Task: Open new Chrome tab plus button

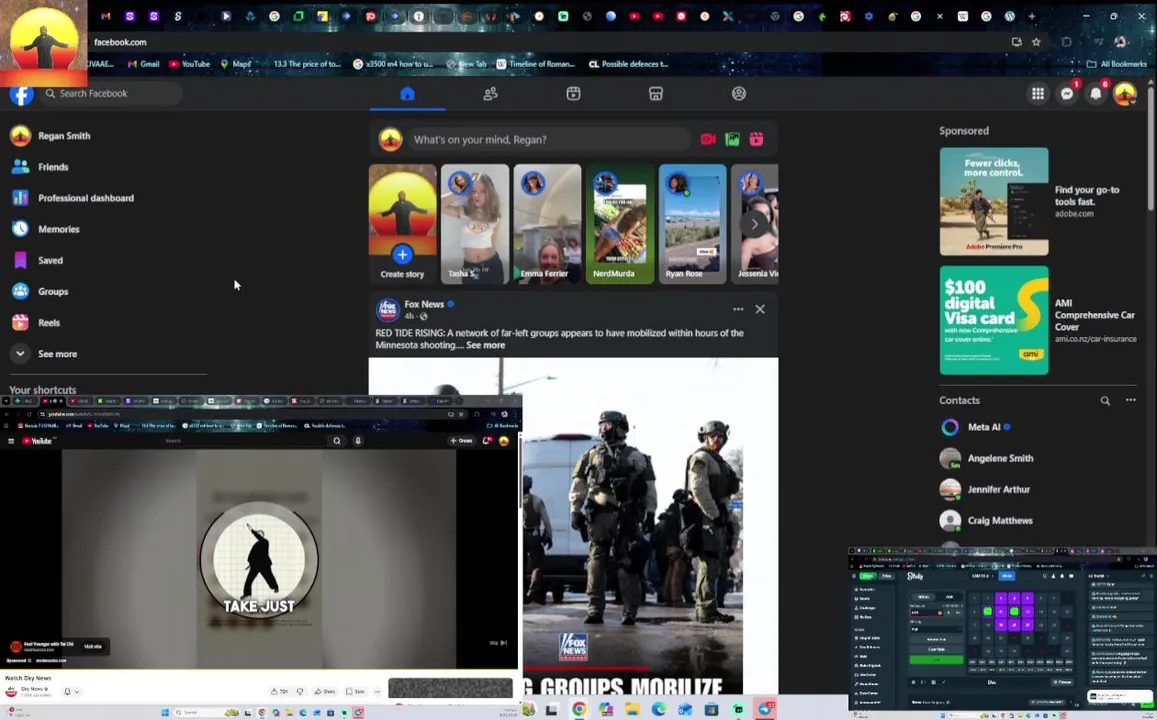Action: click(1032, 16)
